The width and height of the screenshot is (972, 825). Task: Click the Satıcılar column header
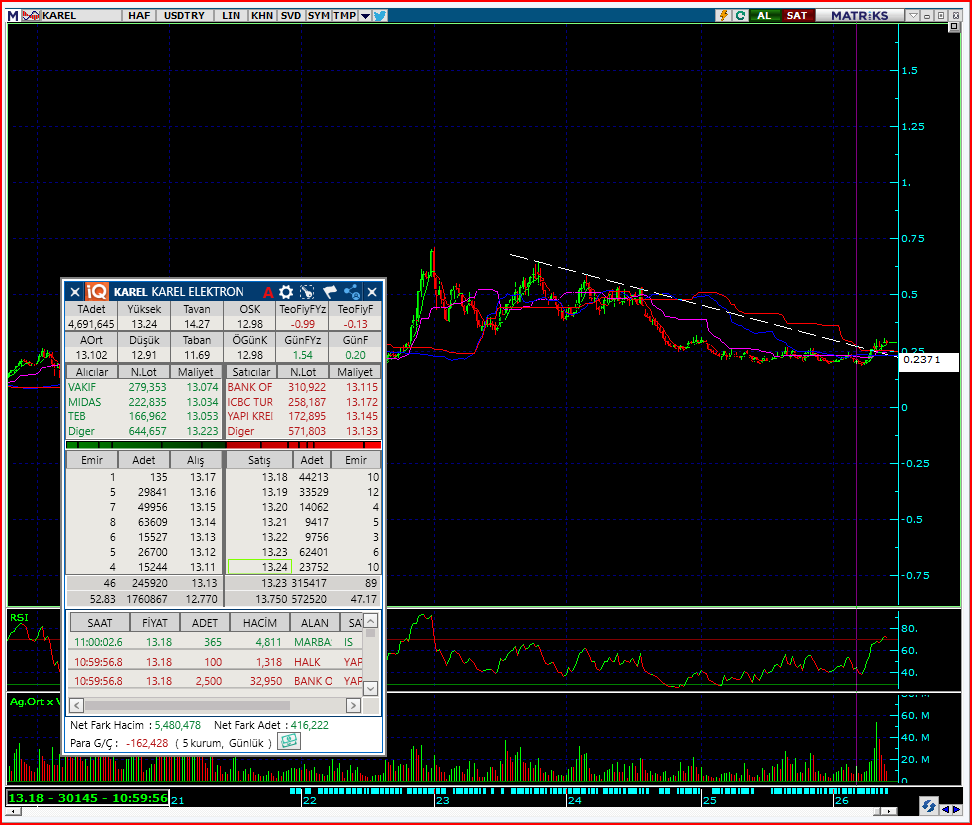251,372
